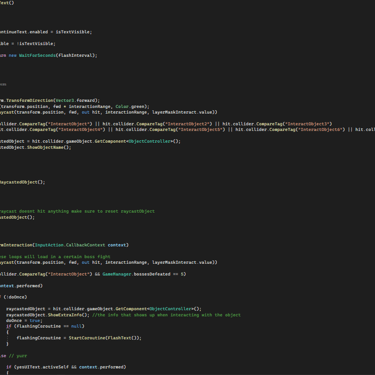Select 'TransformDirection' method call
This screenshot has width=375, height=375.
[30, 100]
